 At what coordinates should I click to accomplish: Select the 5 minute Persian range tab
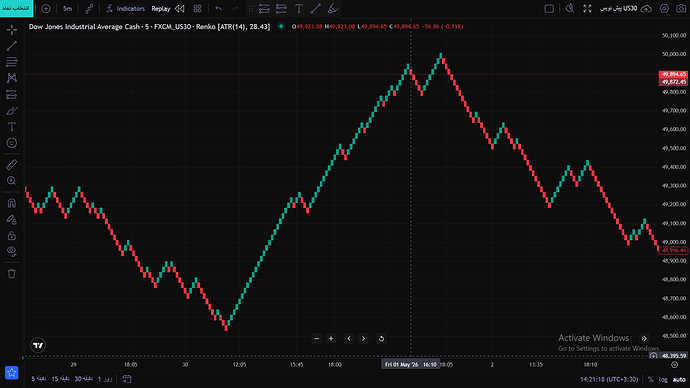pyautogui.click(x=39, y=379)
